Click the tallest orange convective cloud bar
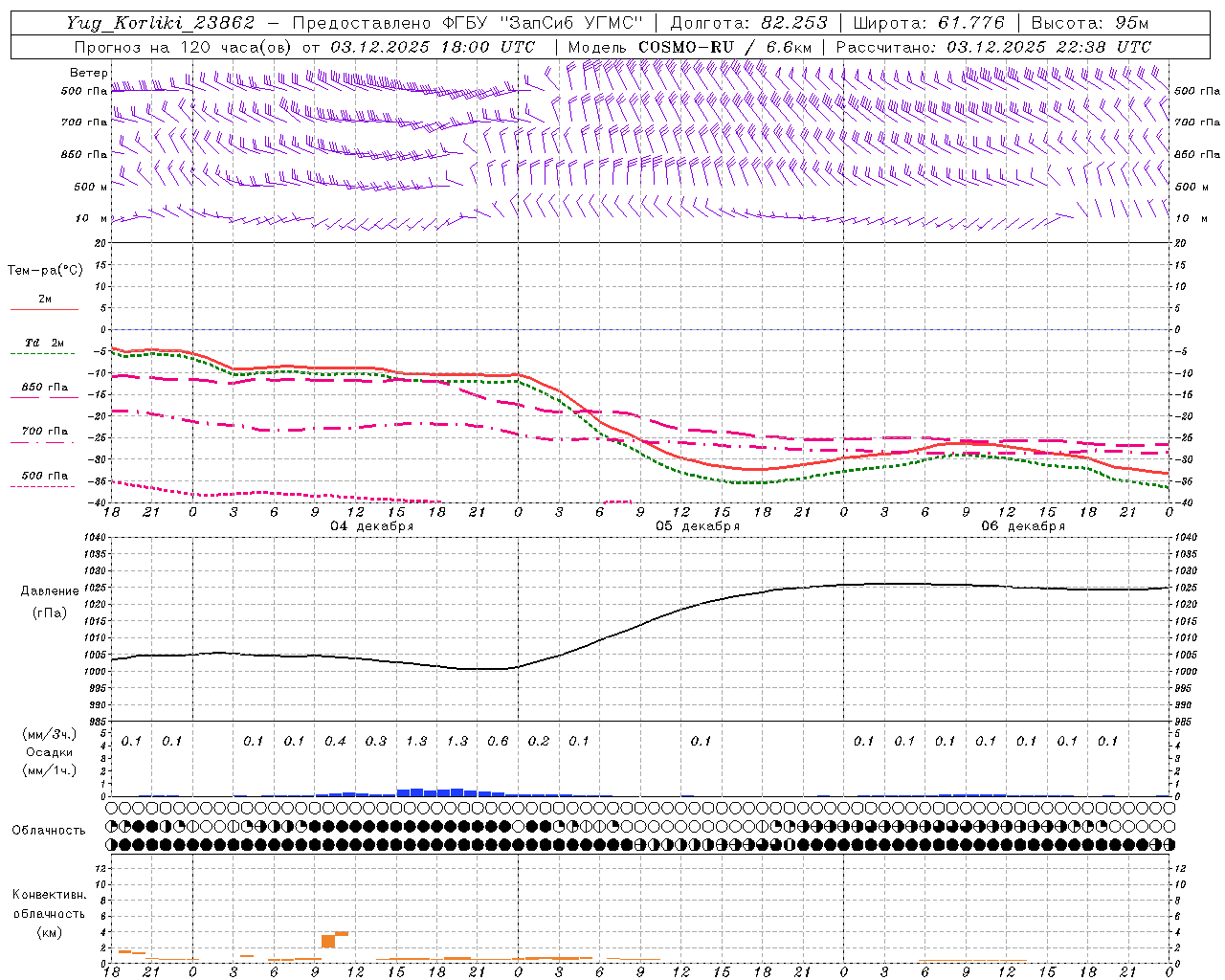This screenshot has height=980, width=1225. click(x=328, y=942)
